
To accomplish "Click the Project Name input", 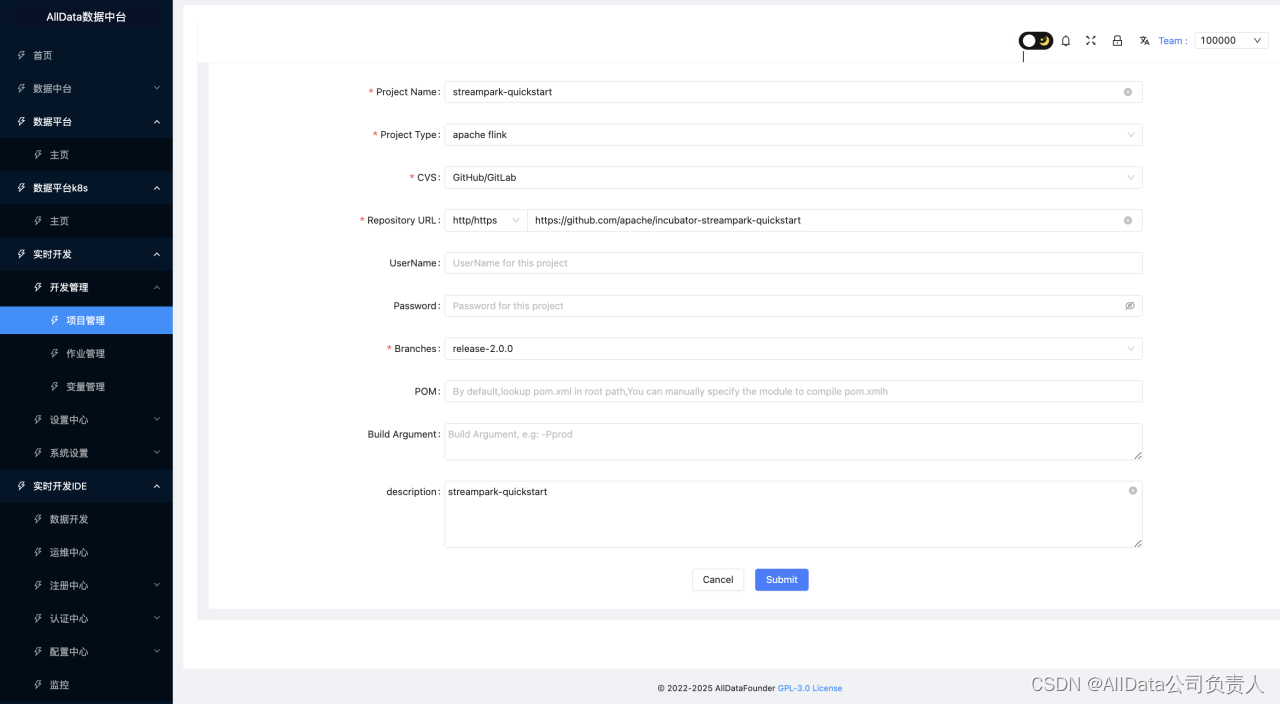I will 793,92.
